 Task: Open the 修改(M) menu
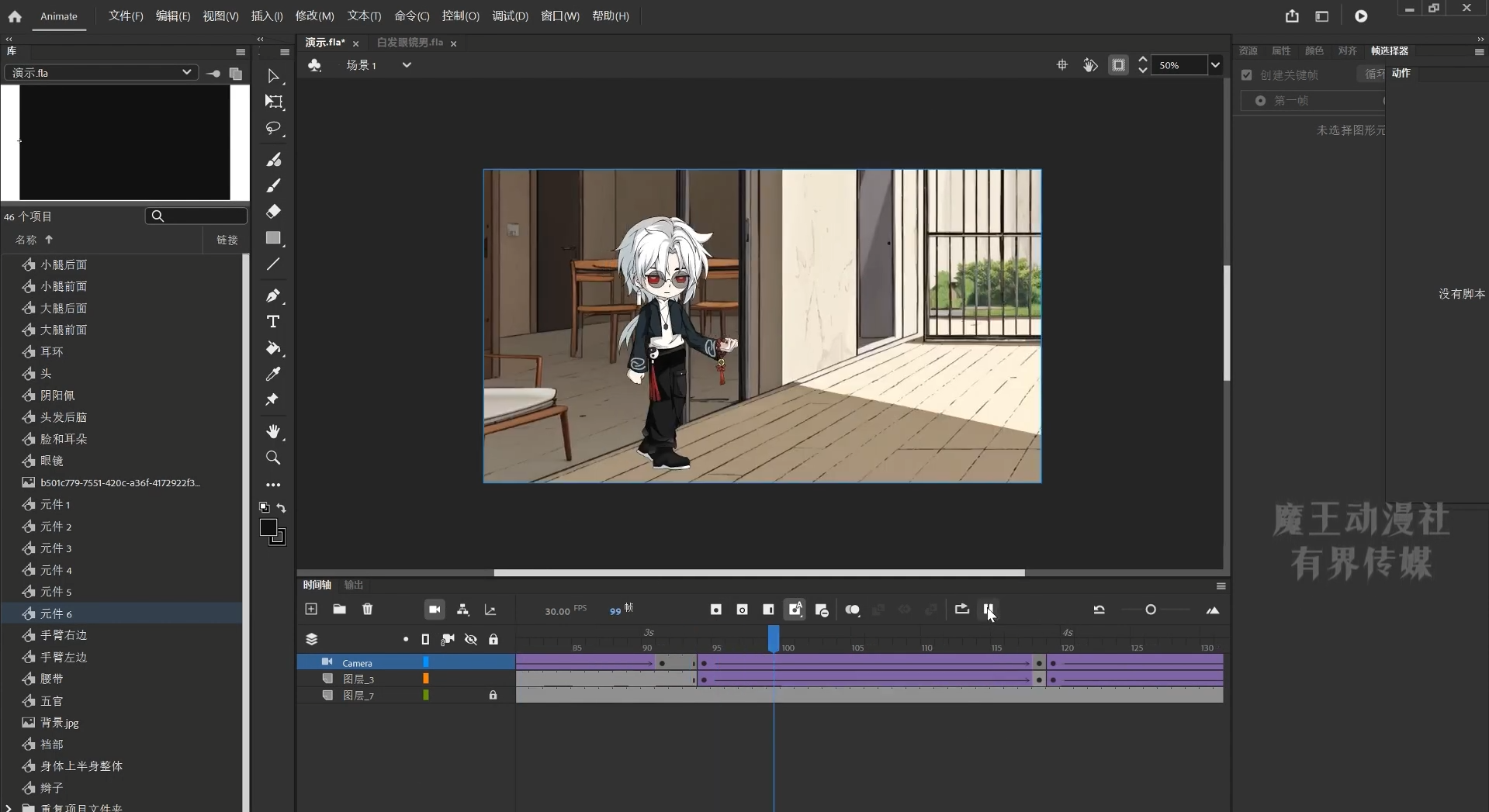point(314,16)
